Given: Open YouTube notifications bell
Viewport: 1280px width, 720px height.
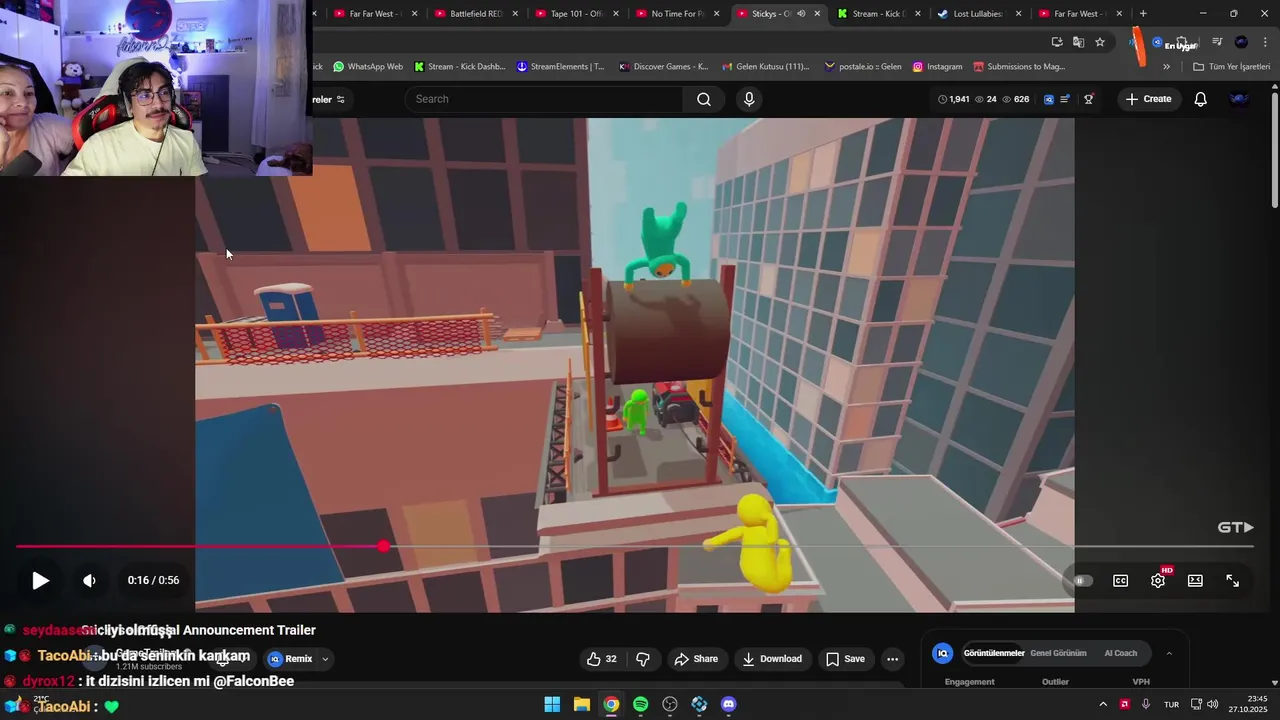Looking at the screenshot, I should tap(1201, 99).
